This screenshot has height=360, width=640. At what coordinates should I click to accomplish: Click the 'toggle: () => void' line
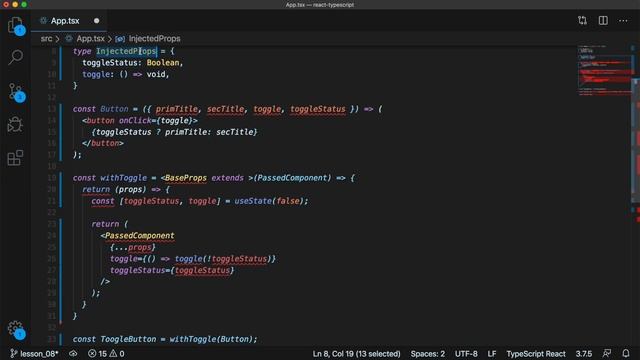click(x=125, y=74)
